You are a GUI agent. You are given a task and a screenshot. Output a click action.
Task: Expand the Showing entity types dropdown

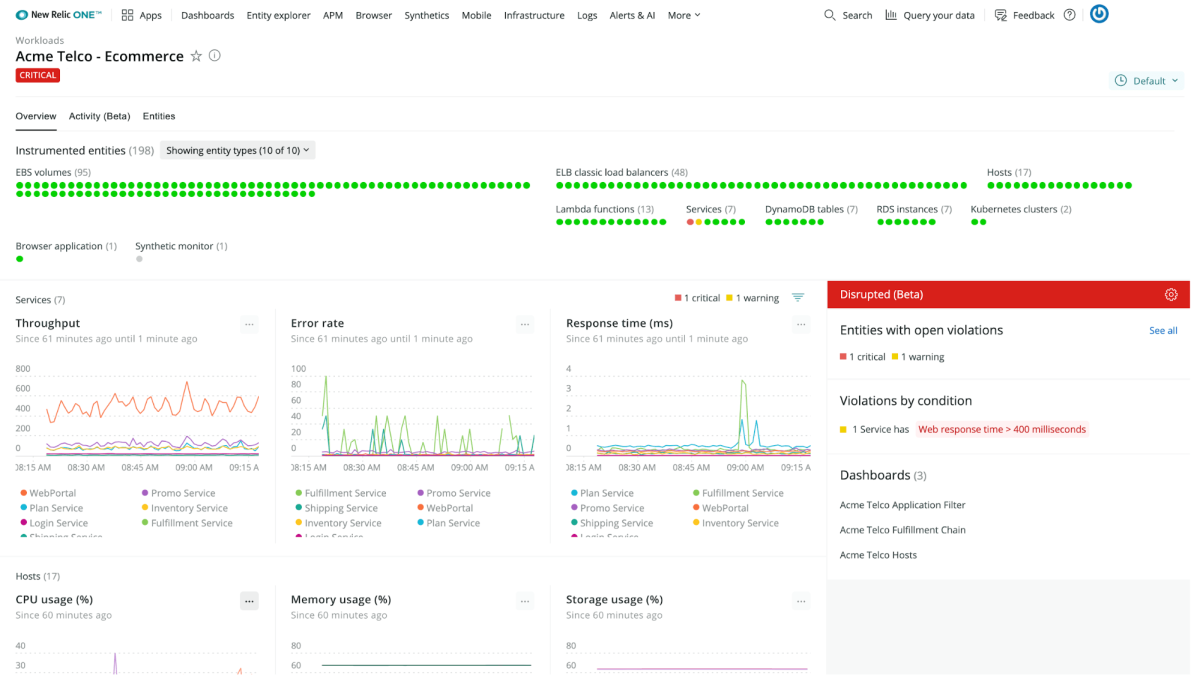(x=238, y=150)
